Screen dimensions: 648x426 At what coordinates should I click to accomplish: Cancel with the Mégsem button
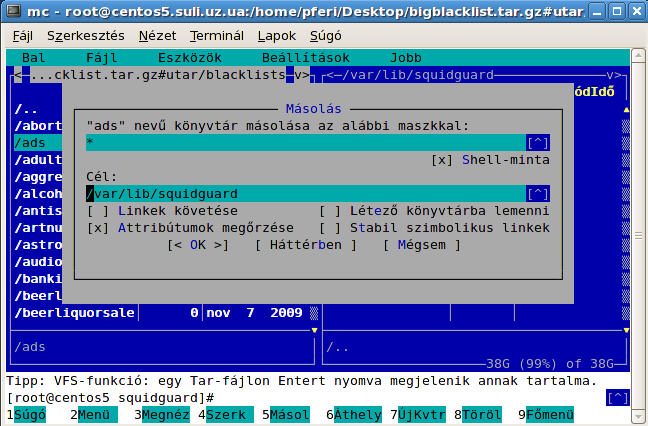pos(421,244)
